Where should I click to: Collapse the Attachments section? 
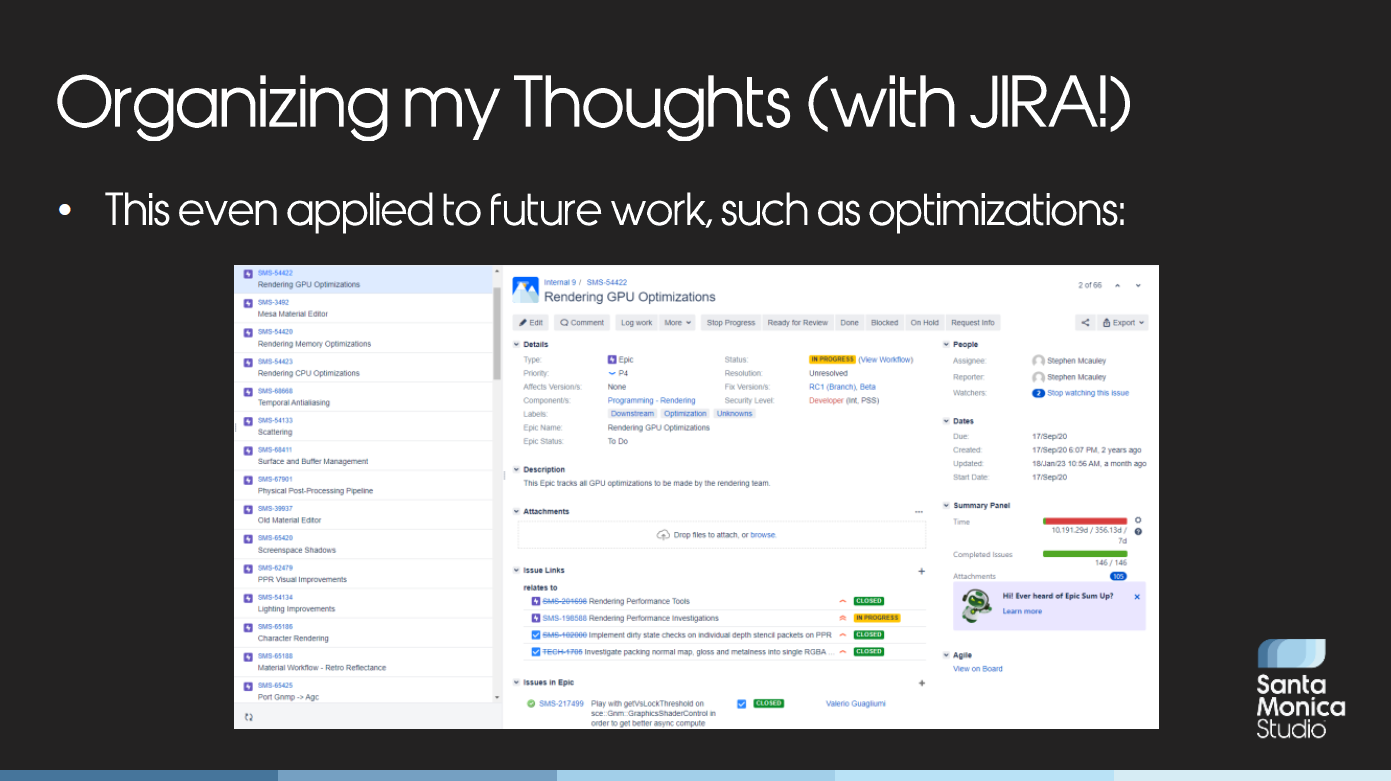pos(517,511)
